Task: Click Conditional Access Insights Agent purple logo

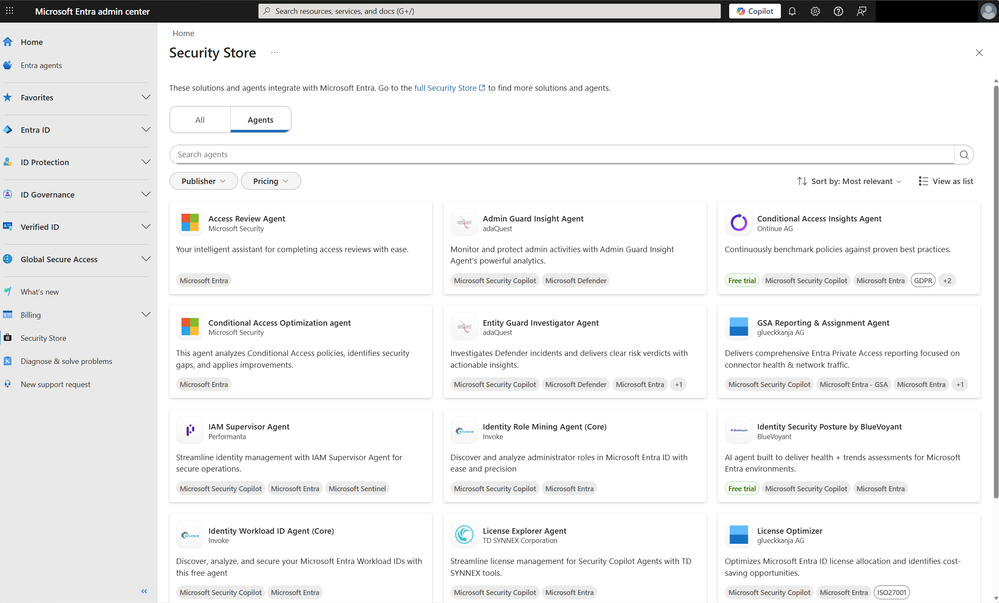Action: coord(738,222)
